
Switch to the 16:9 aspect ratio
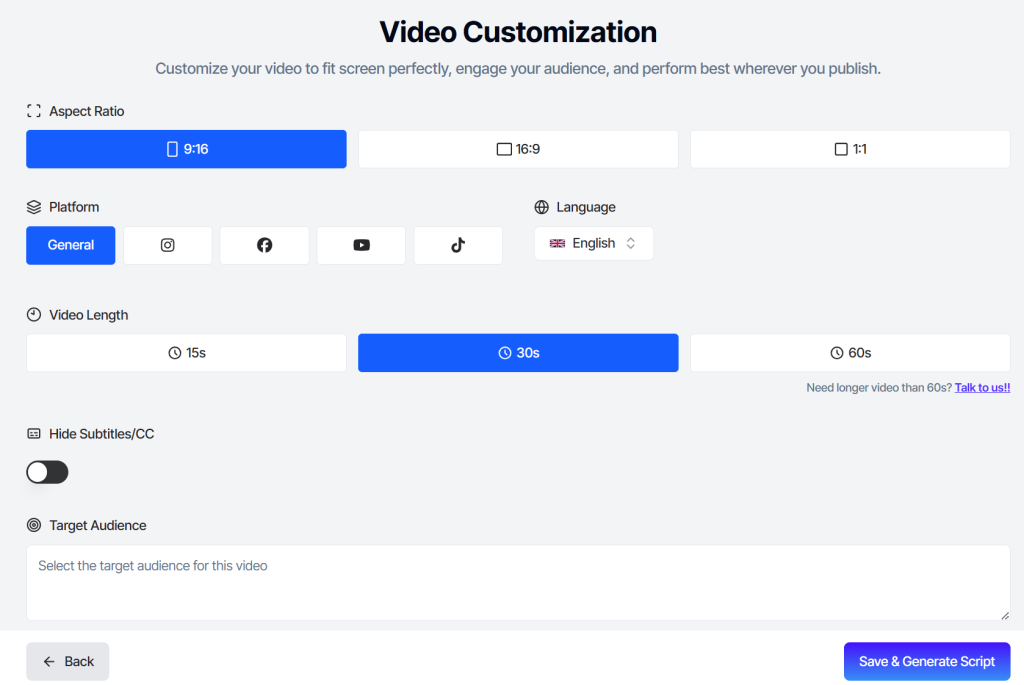(x=517, y=148)
